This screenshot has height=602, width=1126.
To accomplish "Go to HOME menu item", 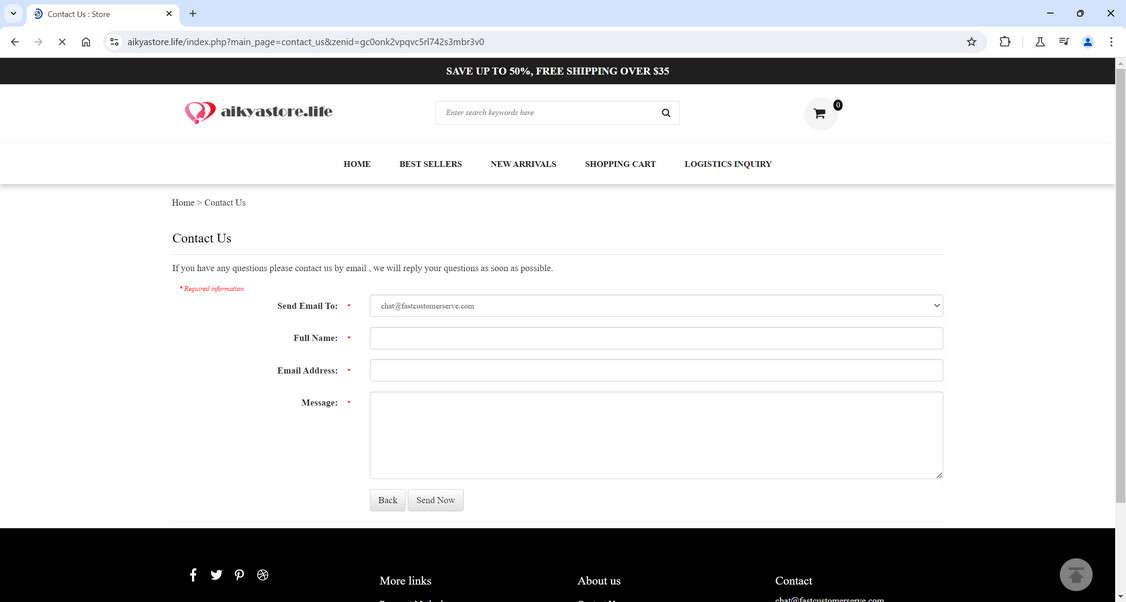I will [x=357, y=164].
